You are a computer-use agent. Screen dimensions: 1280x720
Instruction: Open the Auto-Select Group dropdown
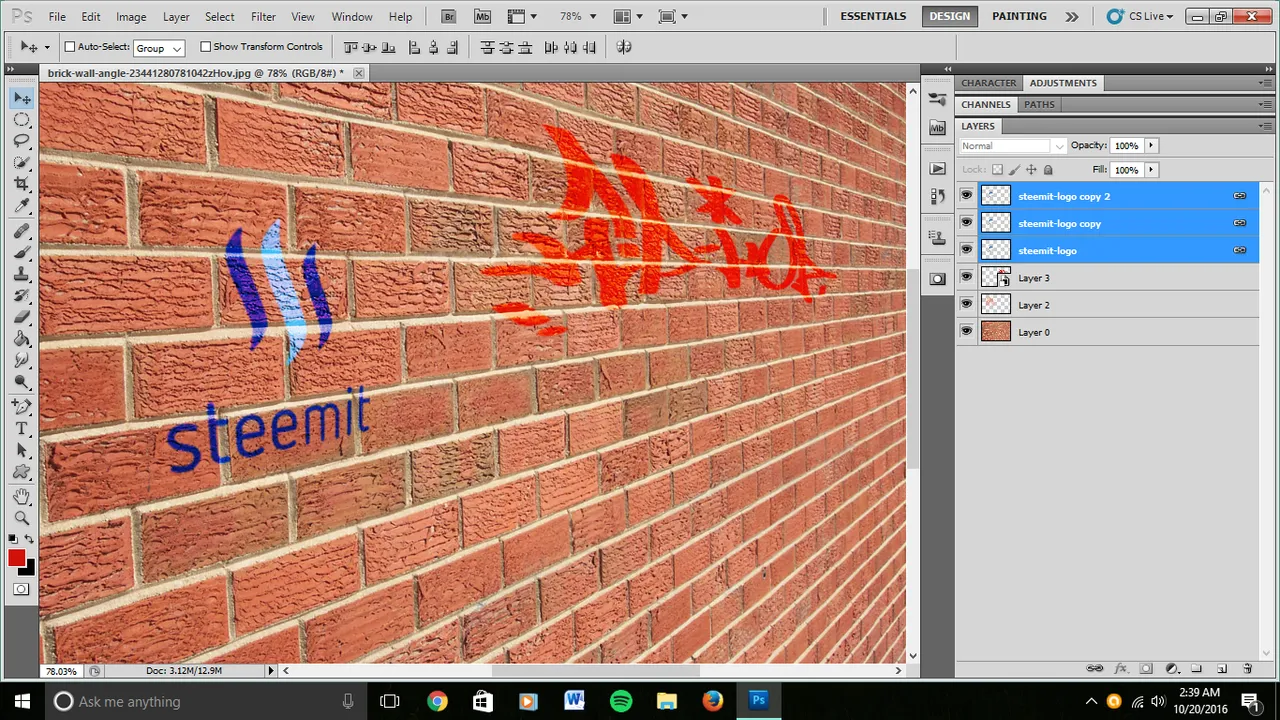[x=159, y=48]
